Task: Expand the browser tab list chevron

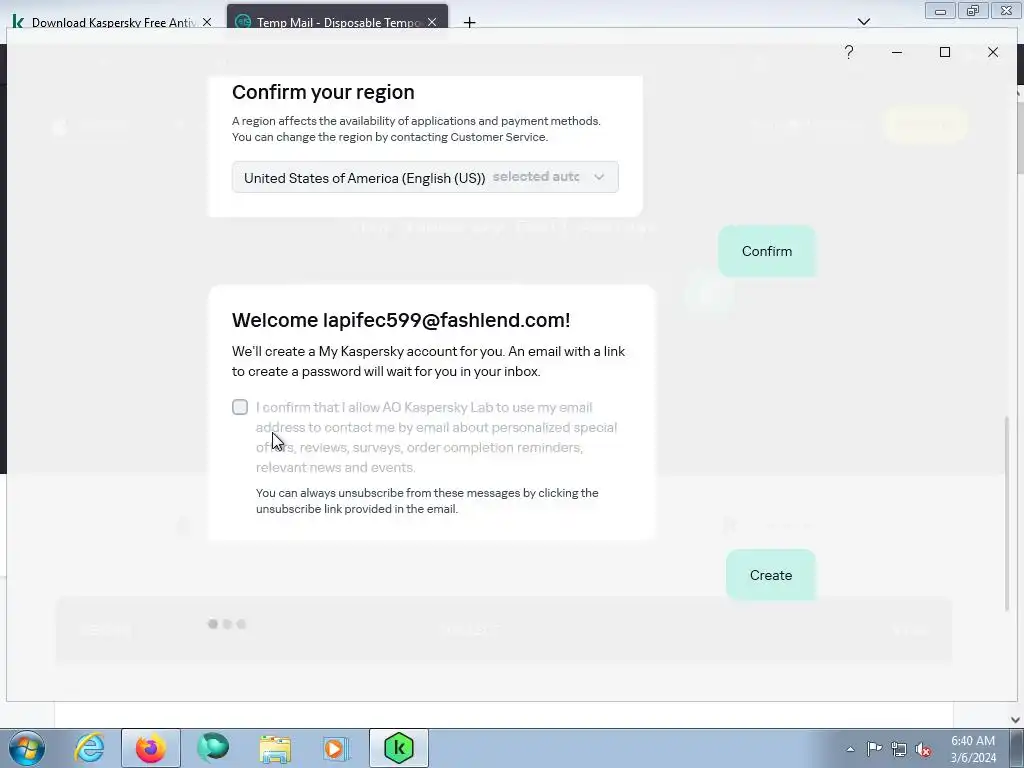Action: click(863, 22)
